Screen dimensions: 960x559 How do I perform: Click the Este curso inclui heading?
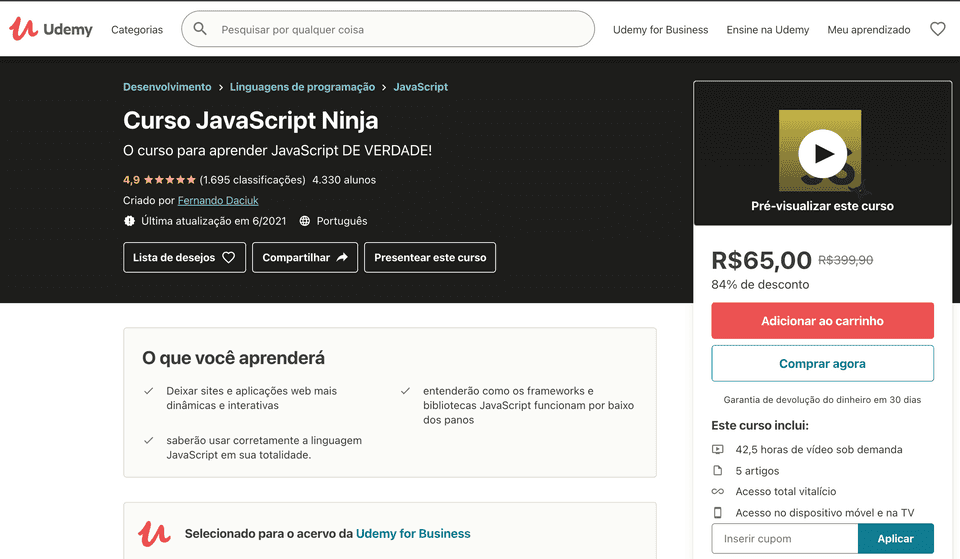tap(760, 426)
